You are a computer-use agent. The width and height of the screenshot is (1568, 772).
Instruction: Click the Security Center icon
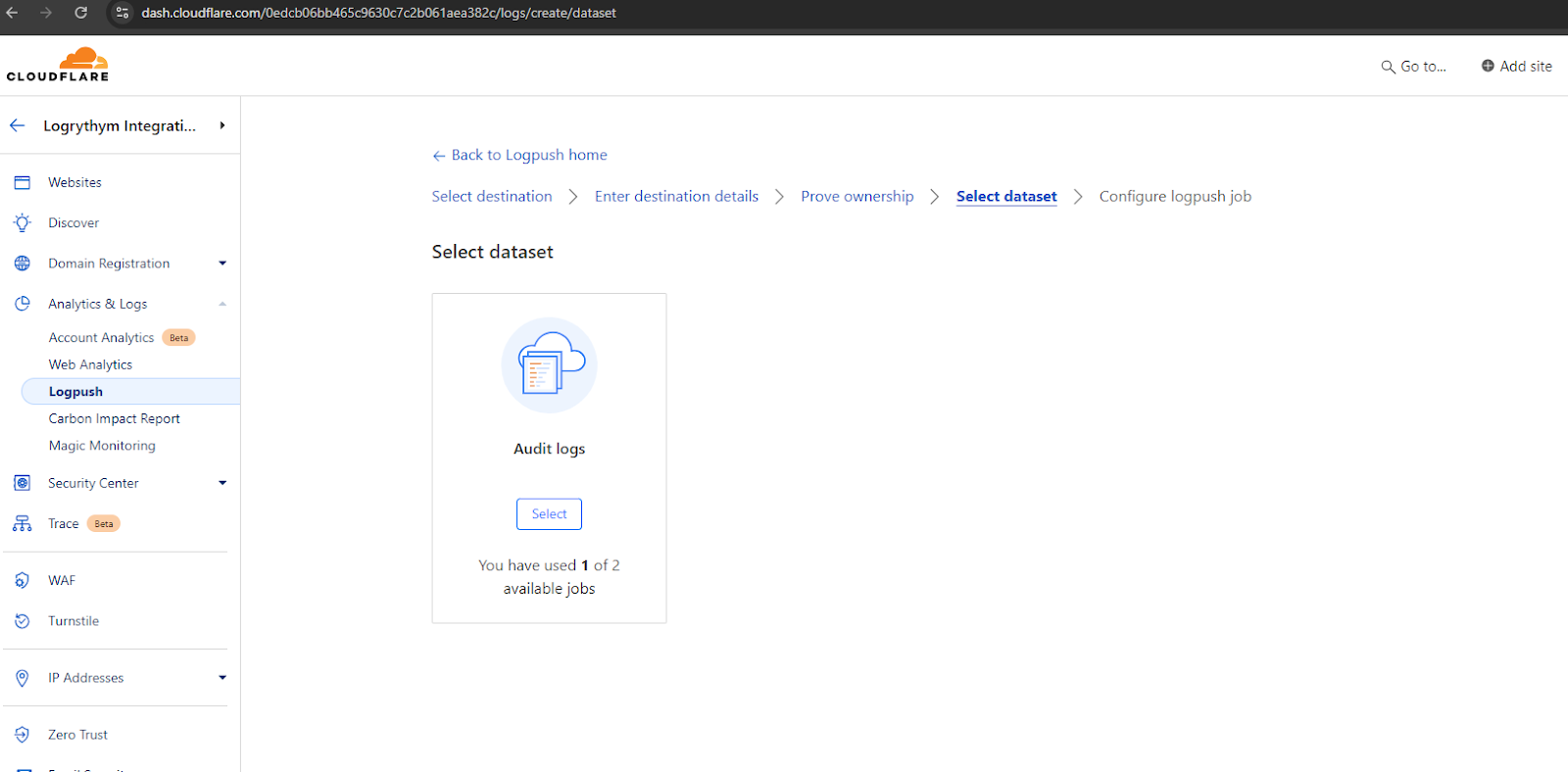click(x=23, y=483)
